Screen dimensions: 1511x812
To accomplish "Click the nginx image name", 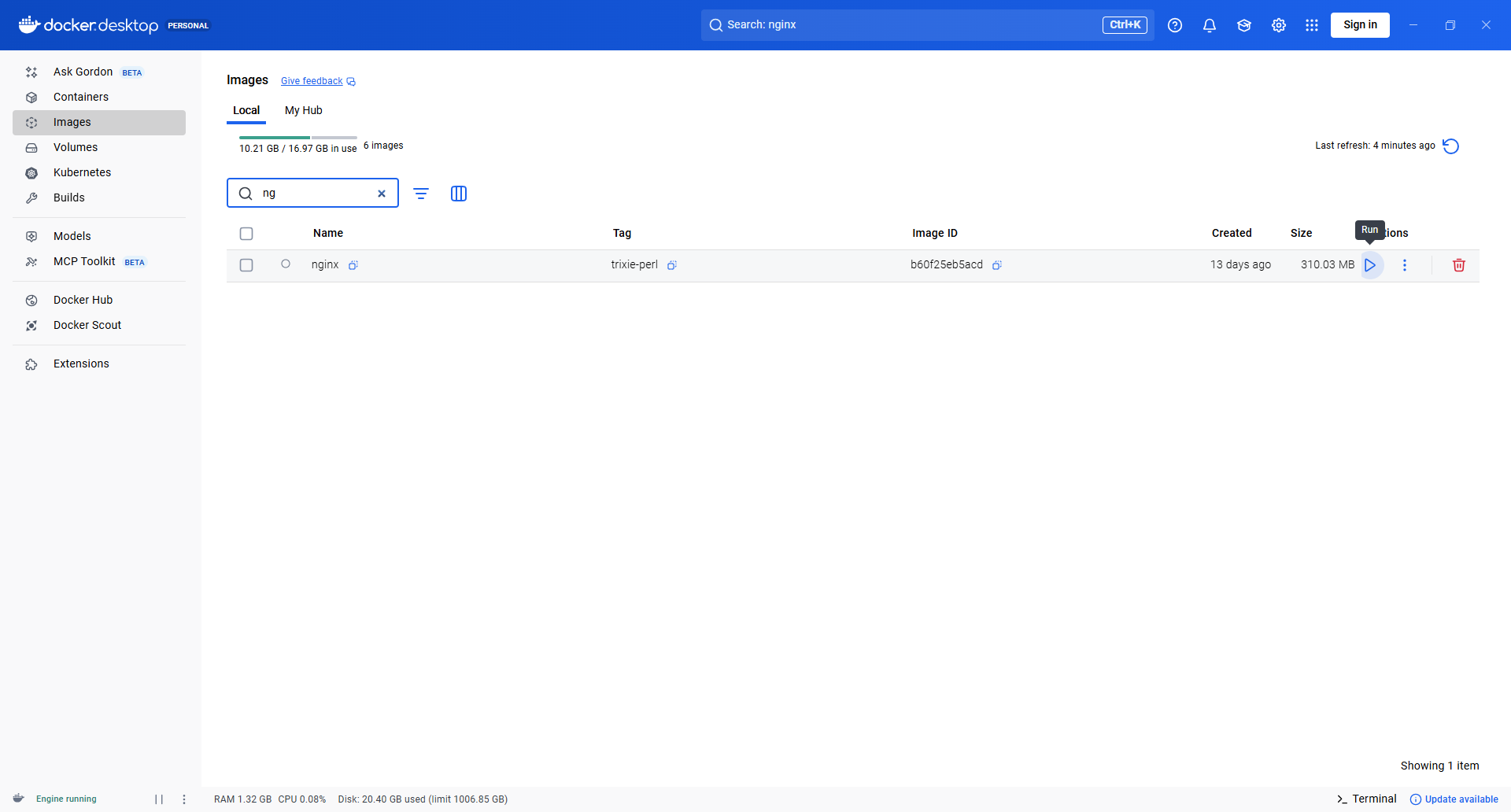I will point(325,264).
